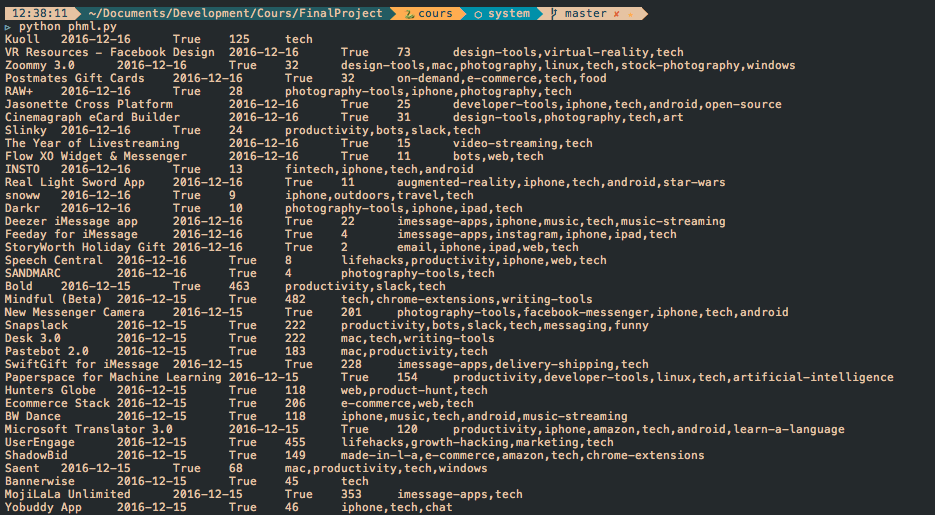The height and width of the screenshot is (515, 935).
Task: Select the 'ShadowBid' product name
Action: coord(36,455)
